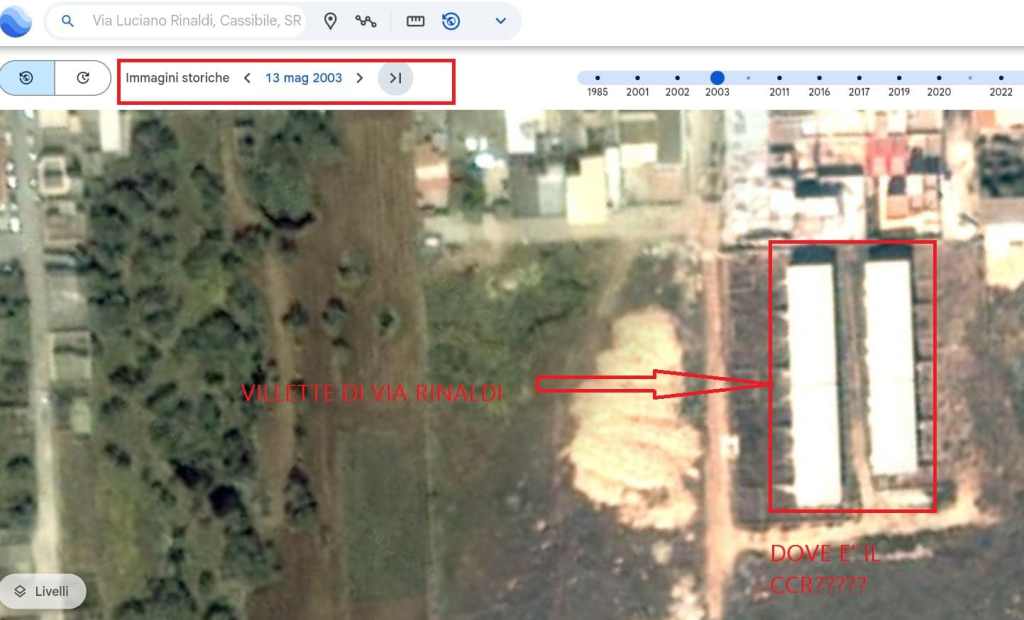Select 2022 imagery on timeline
The image size is (1024, 620).
point(1001,78)
